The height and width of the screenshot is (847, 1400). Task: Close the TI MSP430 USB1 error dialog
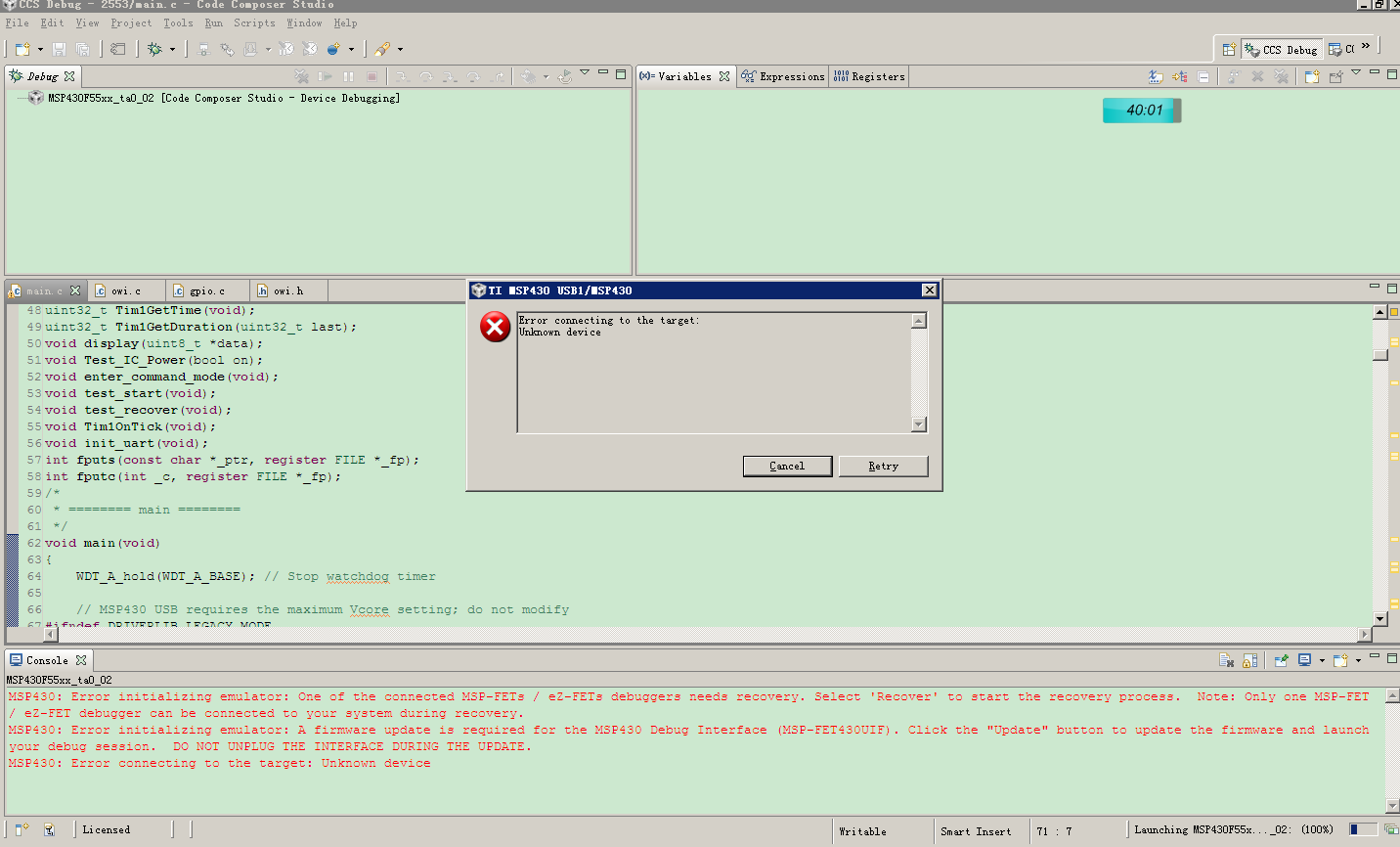pyautogui.click(x=930, y=290)
